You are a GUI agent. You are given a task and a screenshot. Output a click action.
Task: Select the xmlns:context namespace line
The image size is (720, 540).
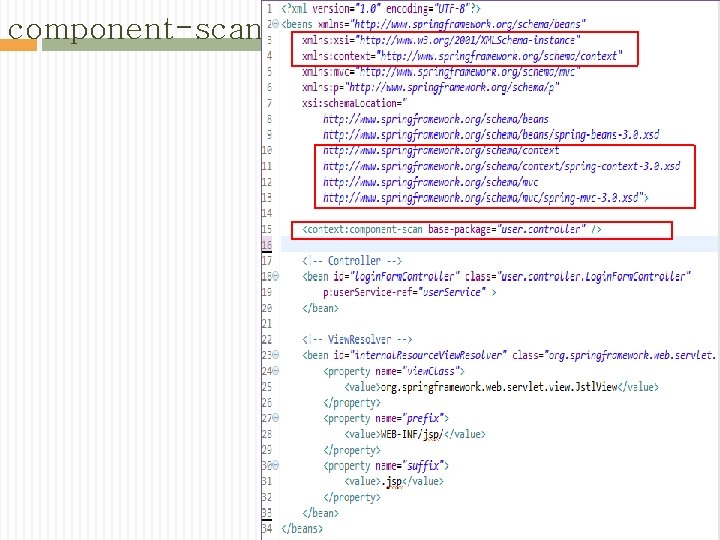(x=462, y=56)
